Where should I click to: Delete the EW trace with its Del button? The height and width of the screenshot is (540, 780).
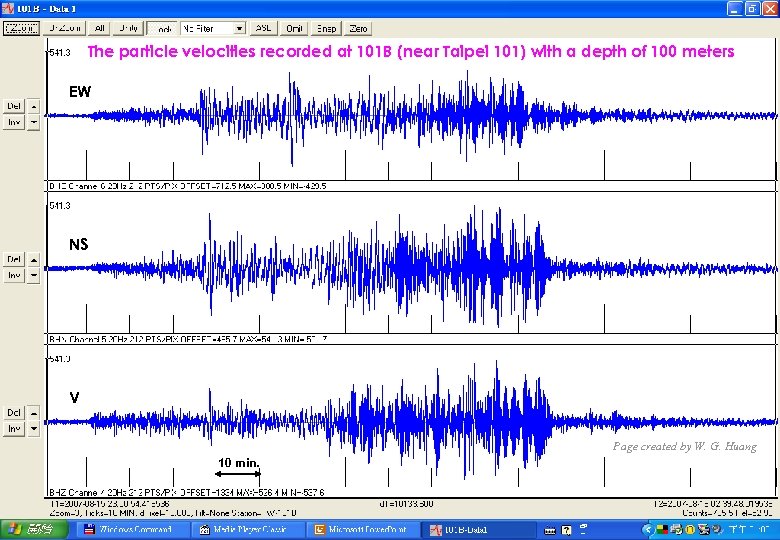pos(14,106)
